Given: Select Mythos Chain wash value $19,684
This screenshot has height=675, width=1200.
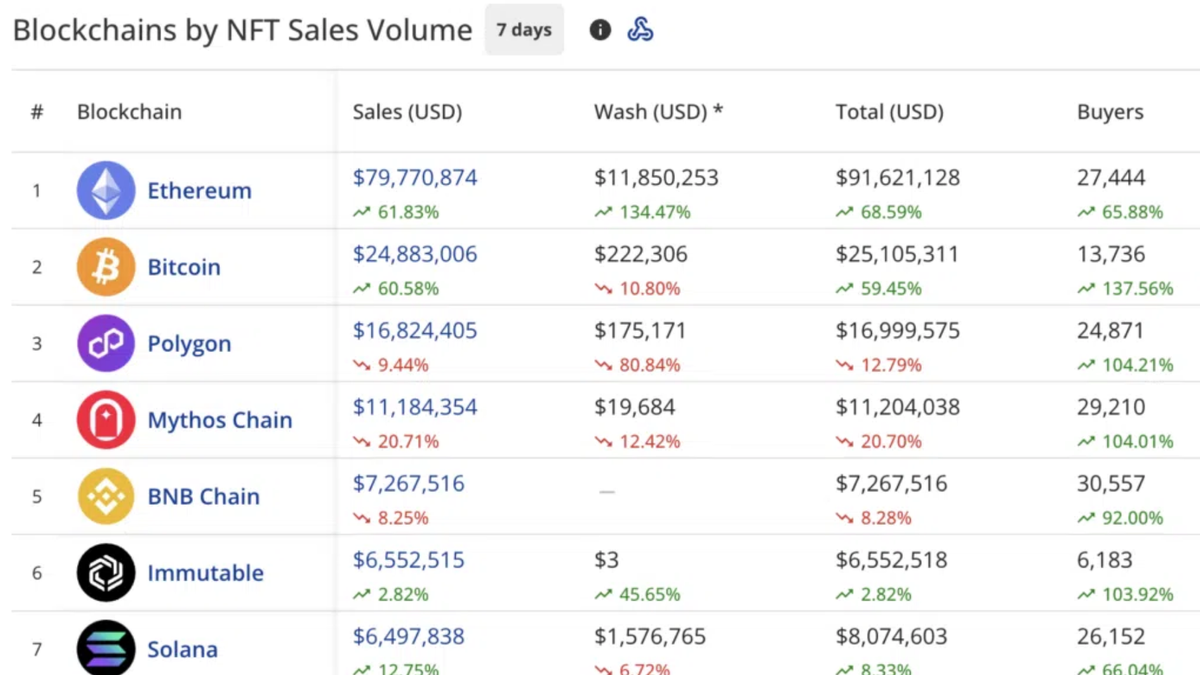Looking at the screenshot, I should point(634,407).
